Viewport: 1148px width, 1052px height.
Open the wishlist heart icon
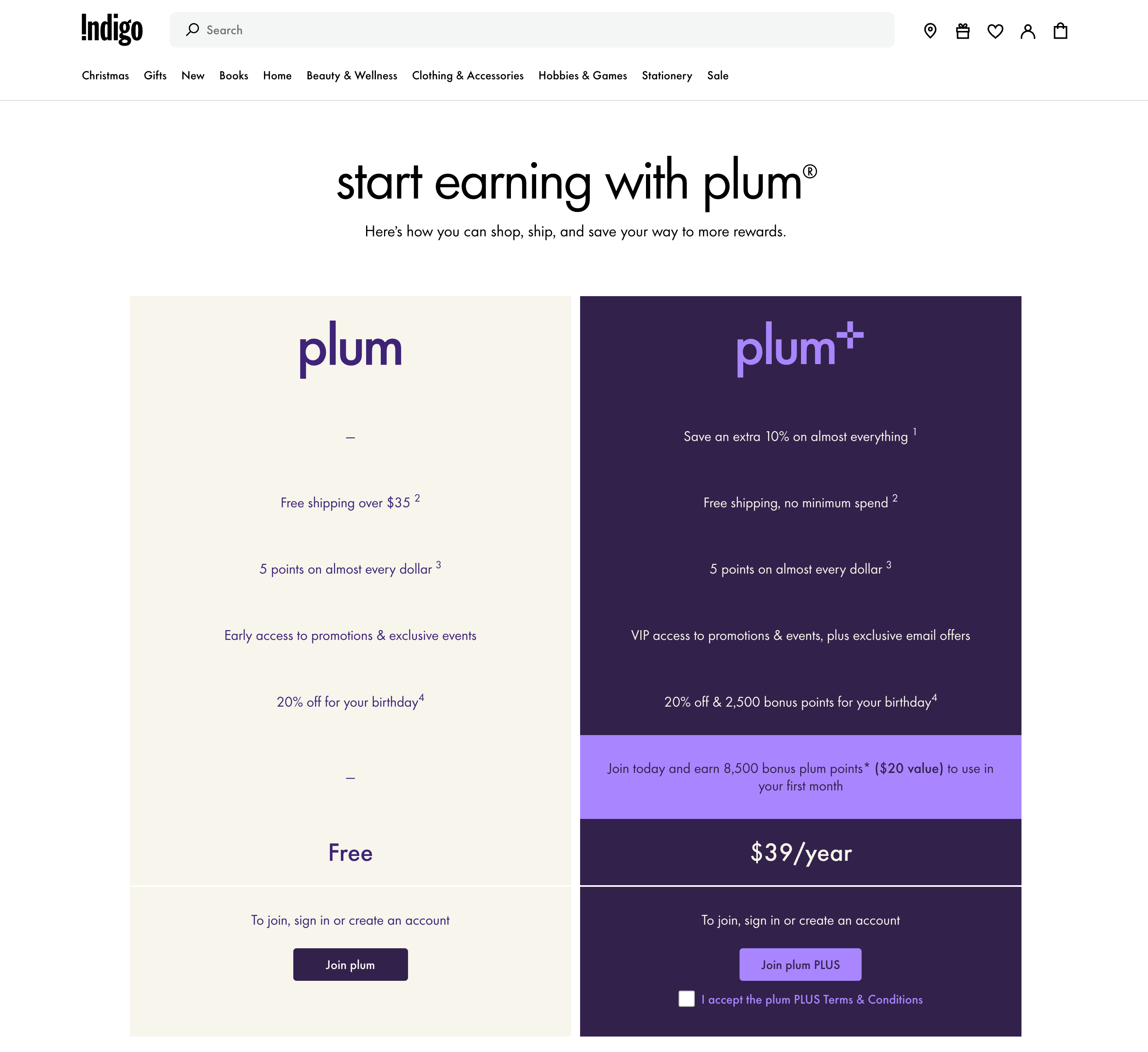[995, 30]
